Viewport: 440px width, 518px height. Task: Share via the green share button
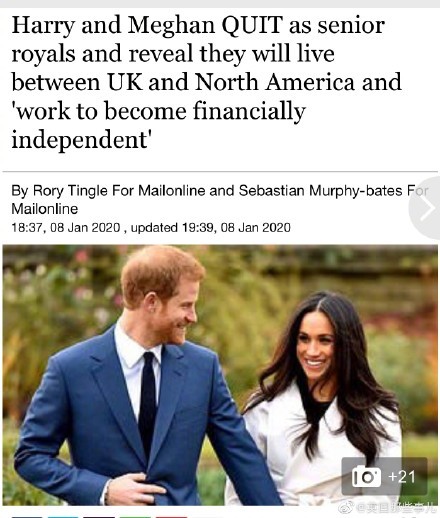point(135,516)
